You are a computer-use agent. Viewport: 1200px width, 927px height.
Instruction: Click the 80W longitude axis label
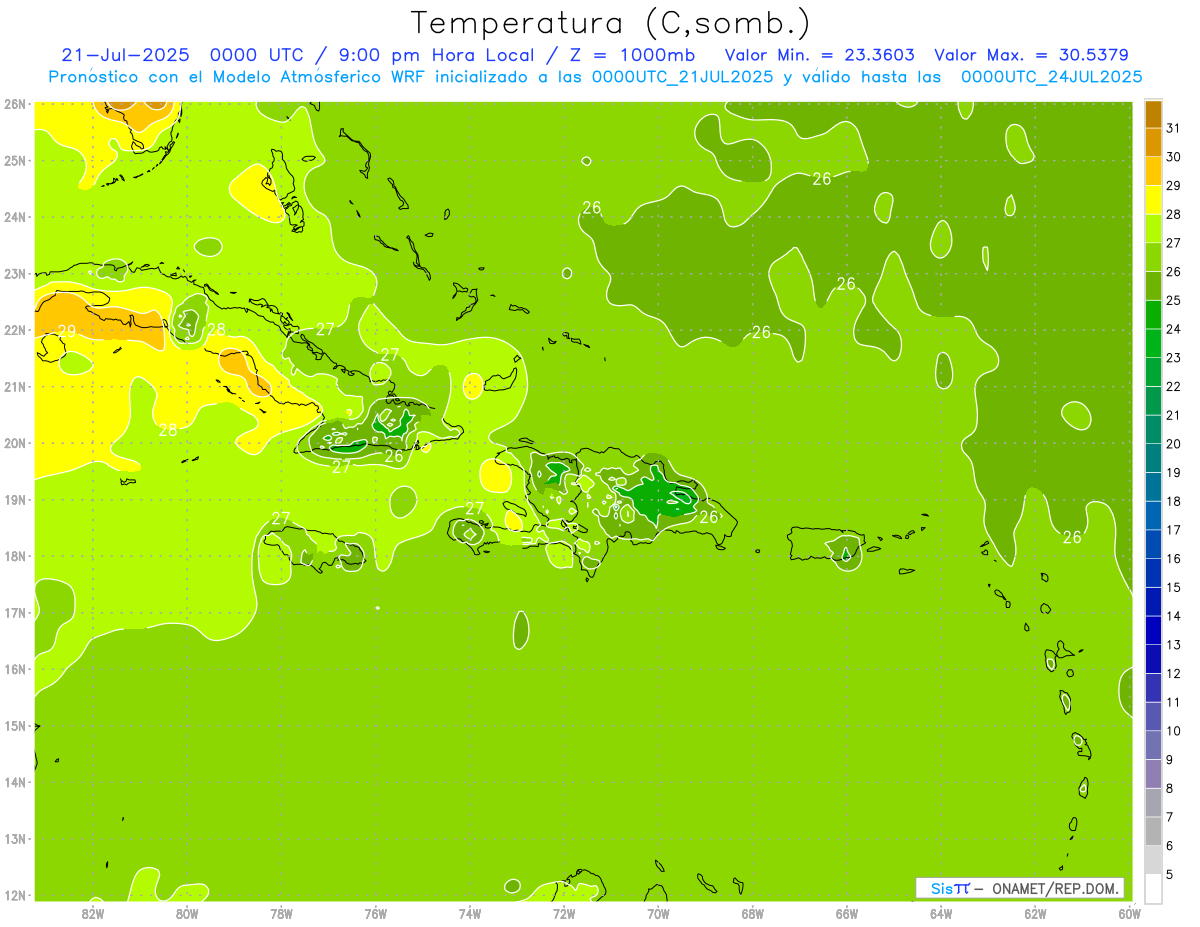(x=187, y=913)
